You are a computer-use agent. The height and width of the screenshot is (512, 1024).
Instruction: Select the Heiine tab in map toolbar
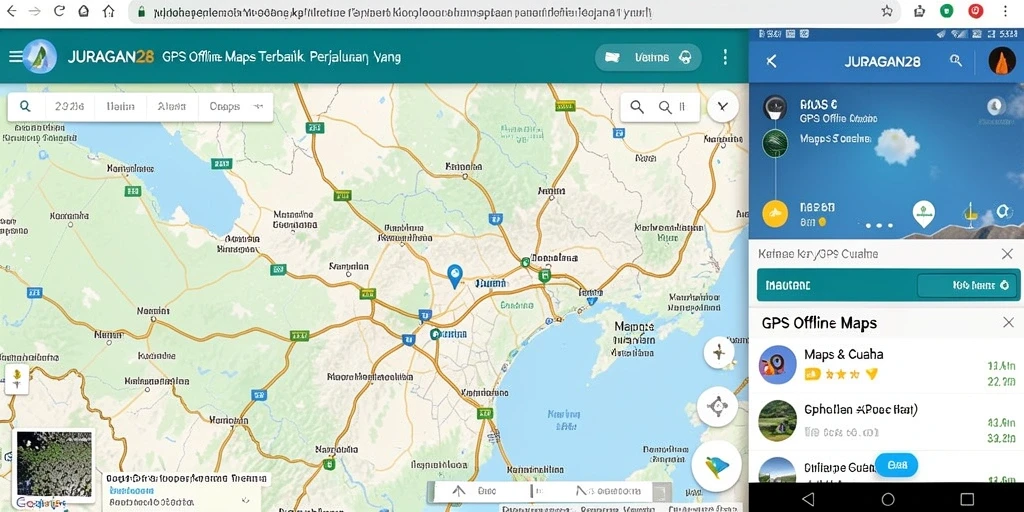click(x=121, y=106)
